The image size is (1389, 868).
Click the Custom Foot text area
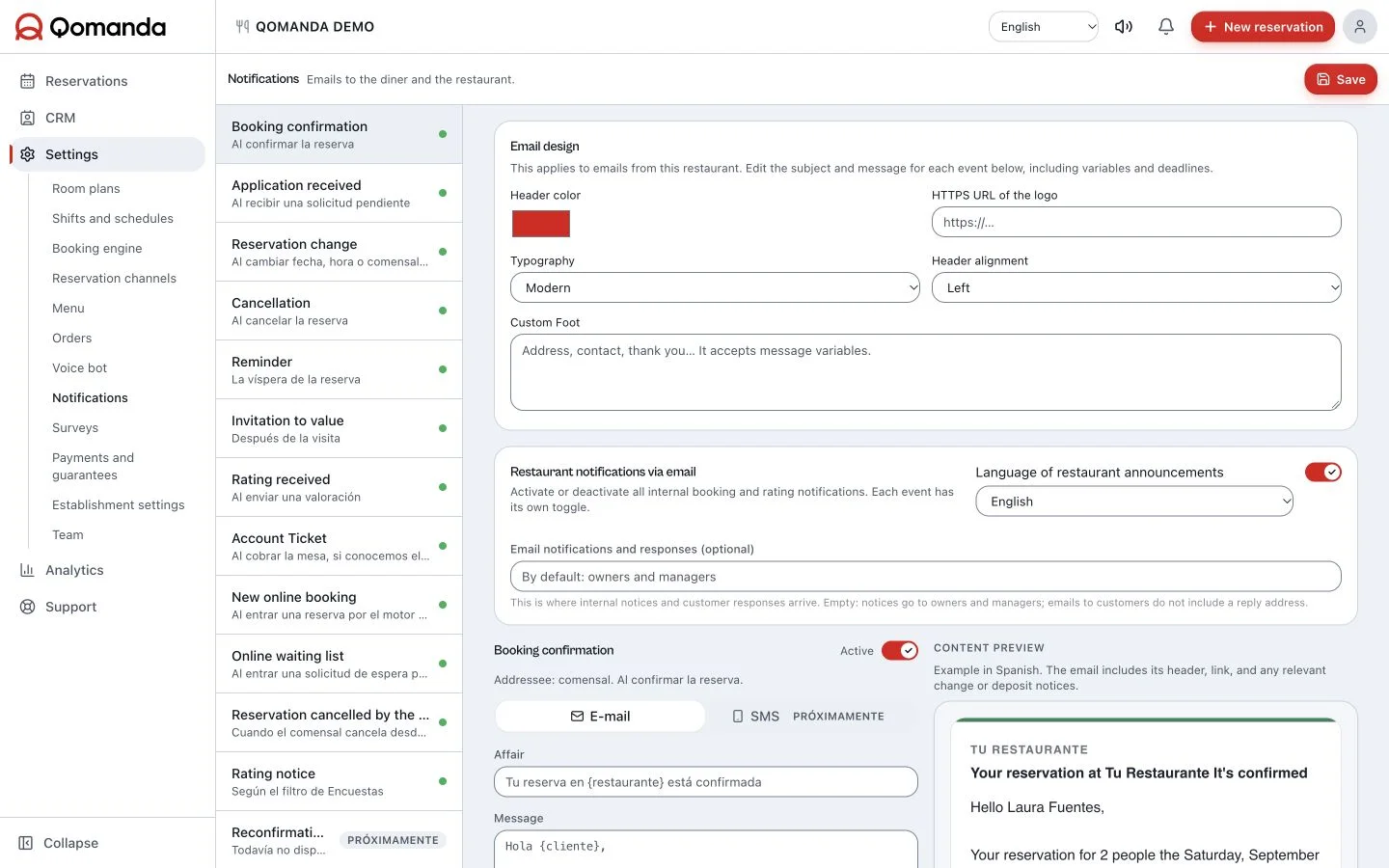926,372
